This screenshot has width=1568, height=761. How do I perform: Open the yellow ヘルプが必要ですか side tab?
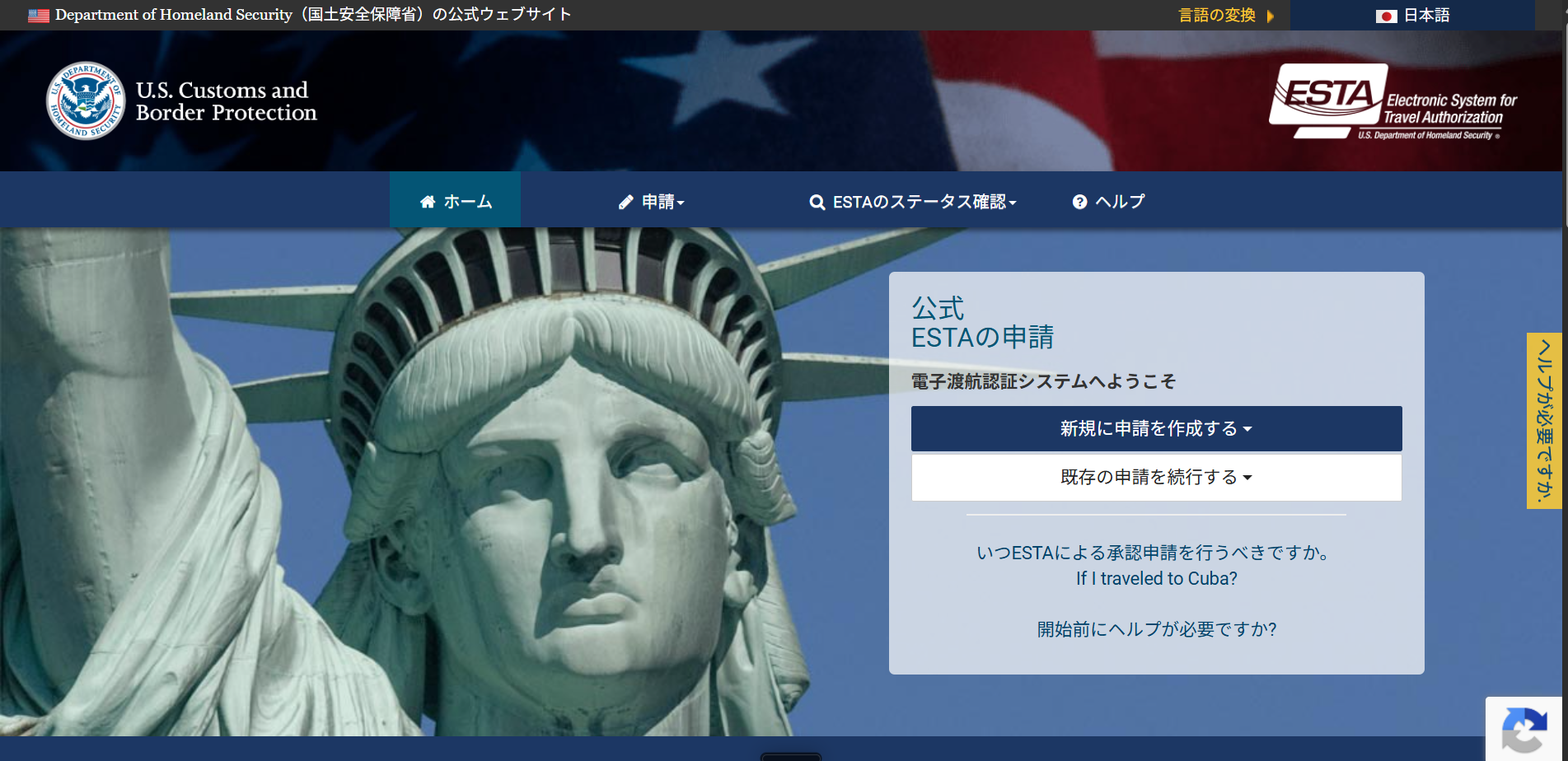tap(1543, 421)
